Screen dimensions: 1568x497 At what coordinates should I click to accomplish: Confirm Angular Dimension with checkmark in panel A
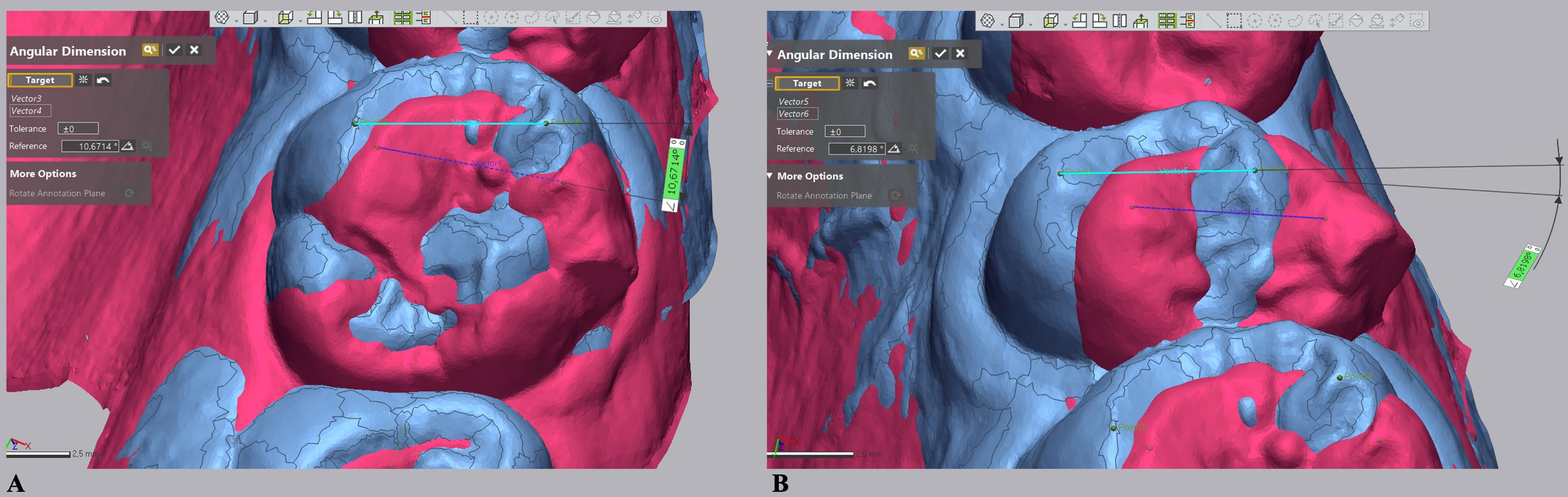point(174,50)
